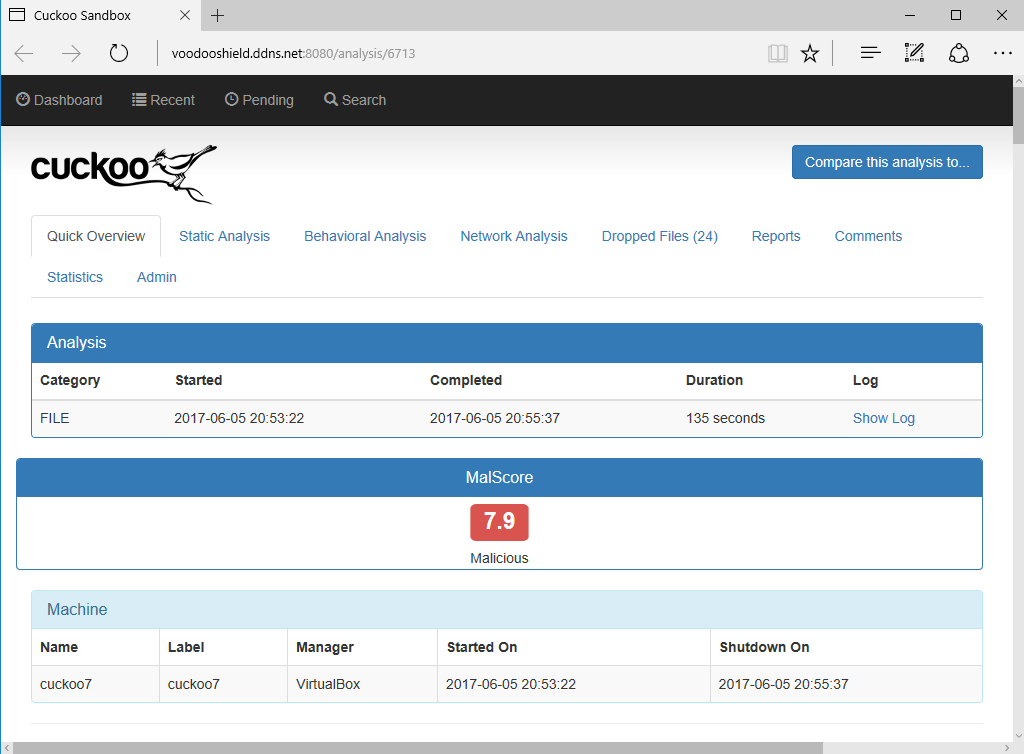Click Compare this analysis to... button
The height and width of the screenshot is (754, 1024).
click(887, 162)
